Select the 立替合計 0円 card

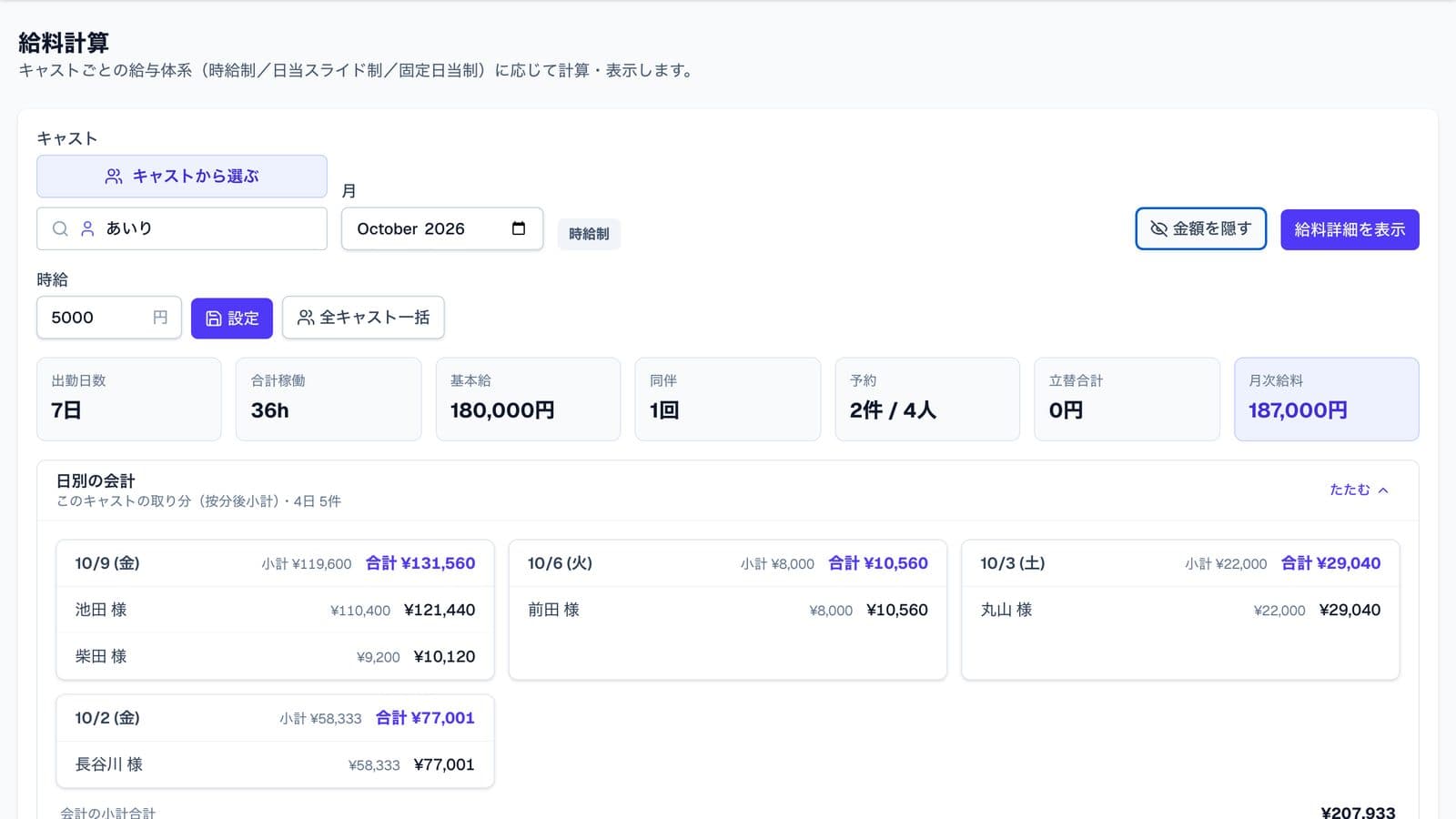coord(1127,399)
